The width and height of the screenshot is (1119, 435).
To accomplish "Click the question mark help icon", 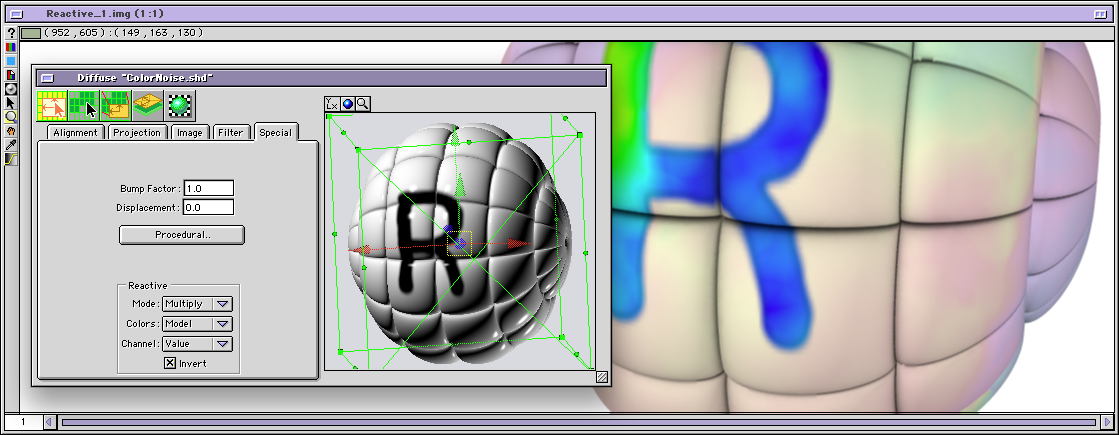I will [x=11, y=33].
